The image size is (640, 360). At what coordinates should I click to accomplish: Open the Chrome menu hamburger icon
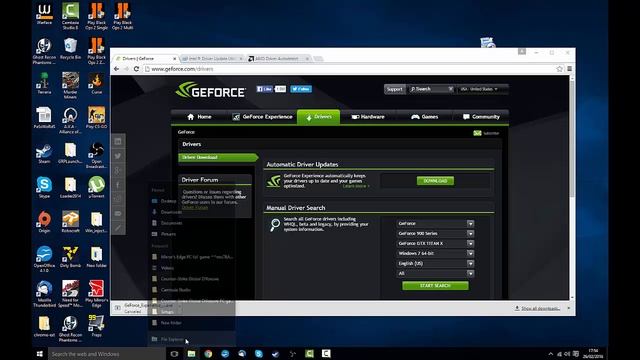569,69
